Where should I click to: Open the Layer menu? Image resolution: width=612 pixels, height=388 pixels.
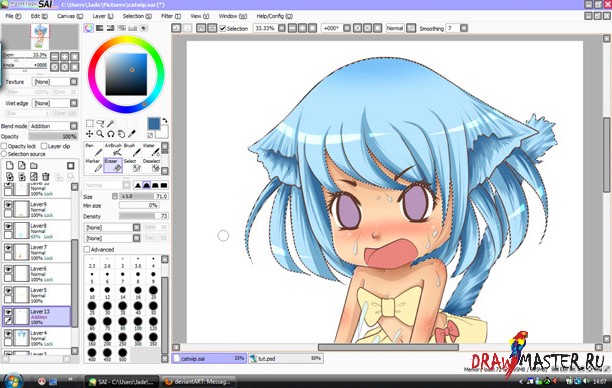103,16
